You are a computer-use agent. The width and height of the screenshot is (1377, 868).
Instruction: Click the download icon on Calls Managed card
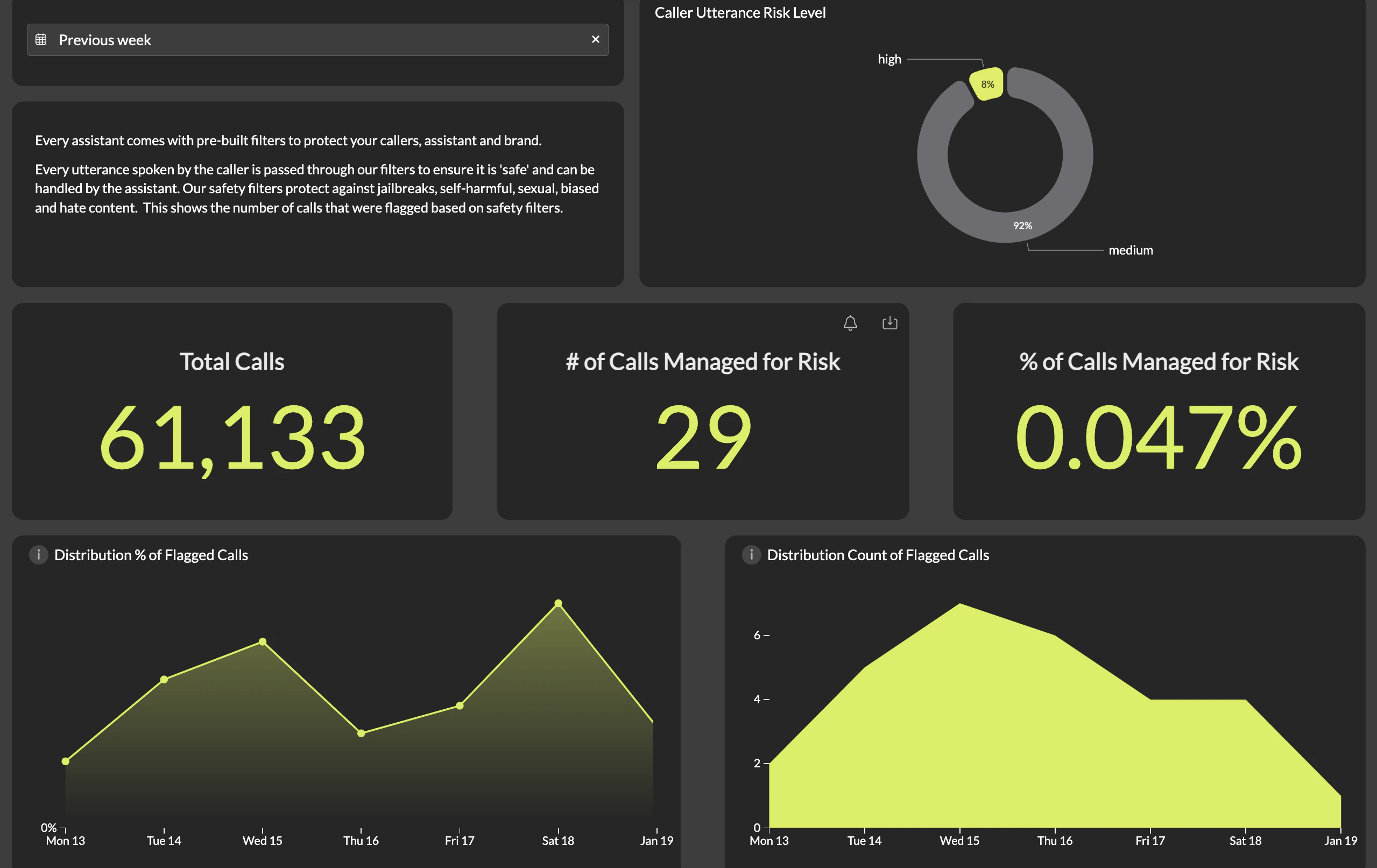(x=890, y=323)
